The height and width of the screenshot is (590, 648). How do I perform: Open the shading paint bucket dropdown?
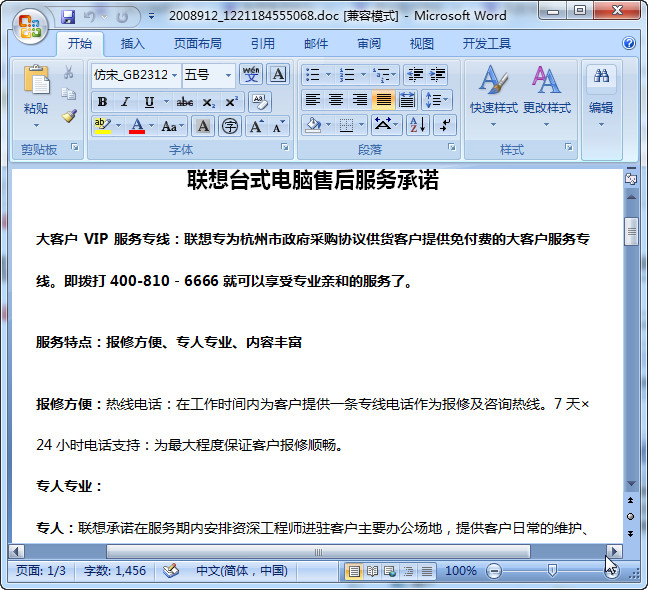[x=329, y=124]
